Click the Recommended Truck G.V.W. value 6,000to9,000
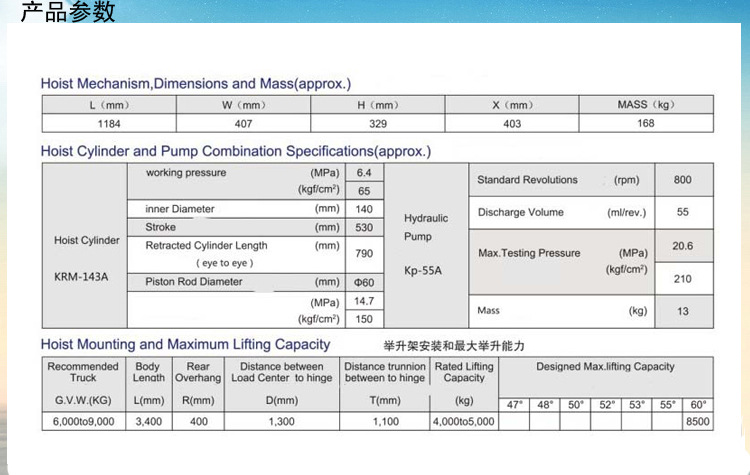This screenshot has height=475, width=750. pos(83,422)
